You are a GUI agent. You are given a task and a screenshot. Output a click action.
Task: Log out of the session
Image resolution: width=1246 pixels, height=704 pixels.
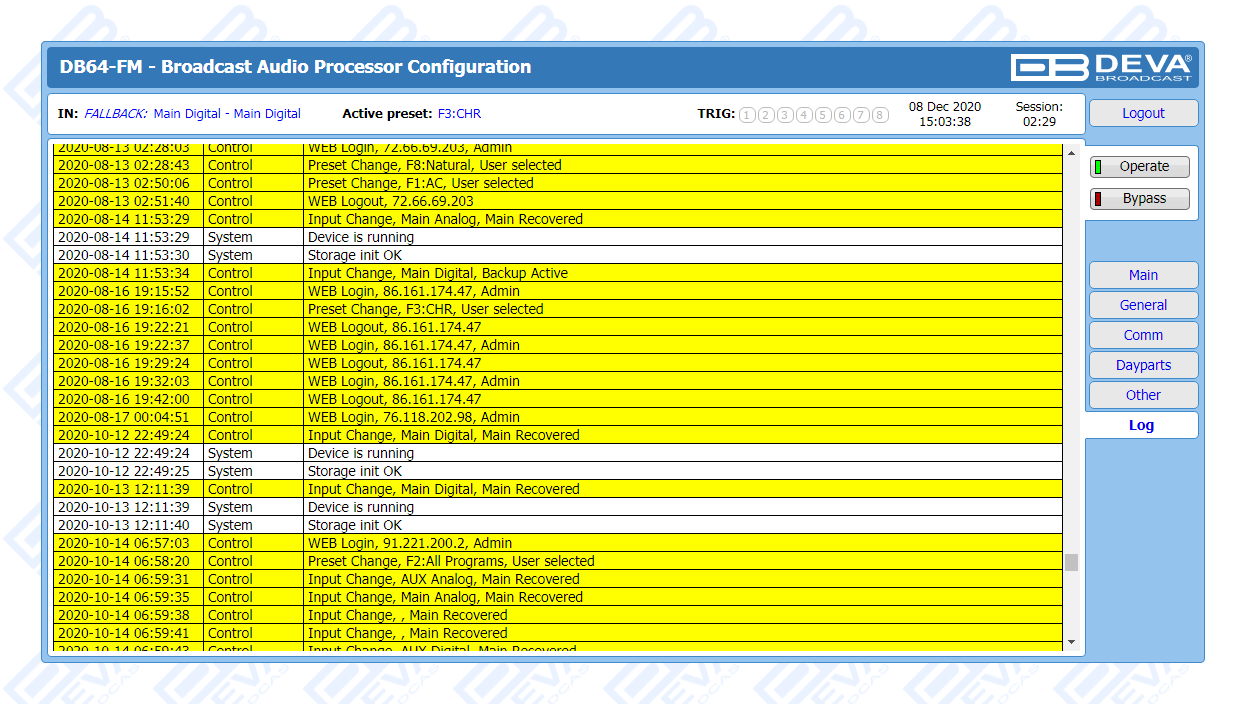coord(1142,113)
